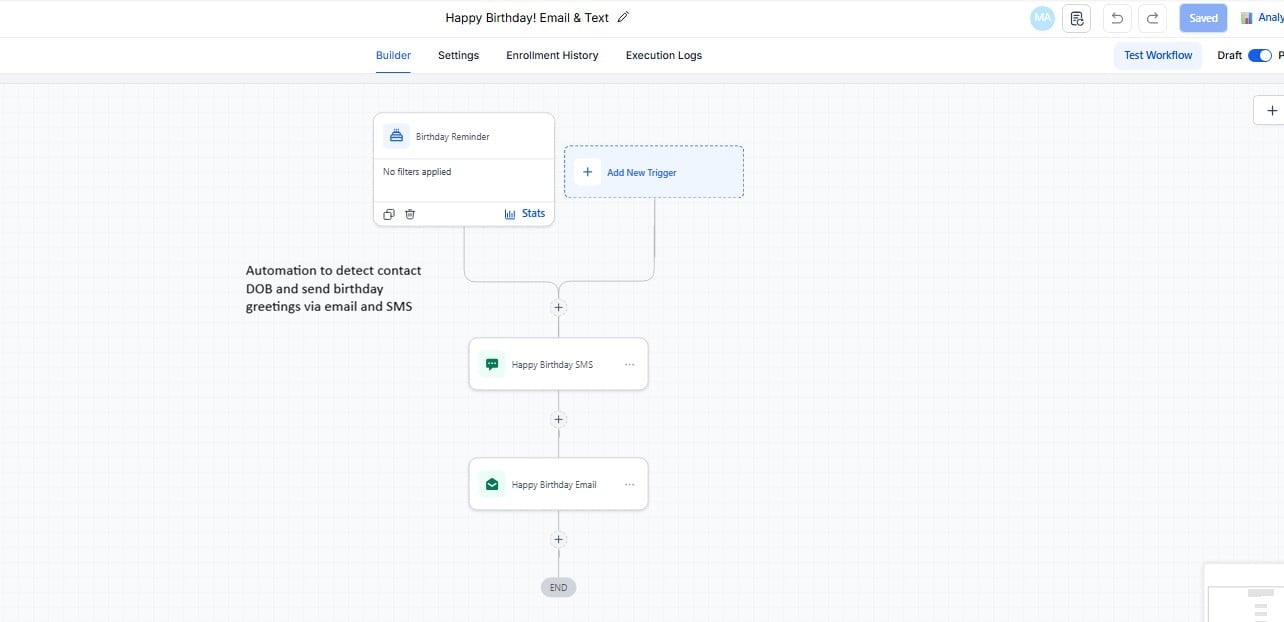This screenshot has height=622, width=1284.
Task: Open the Analytics bar-chart view
Action: [x=1246, y=17]
